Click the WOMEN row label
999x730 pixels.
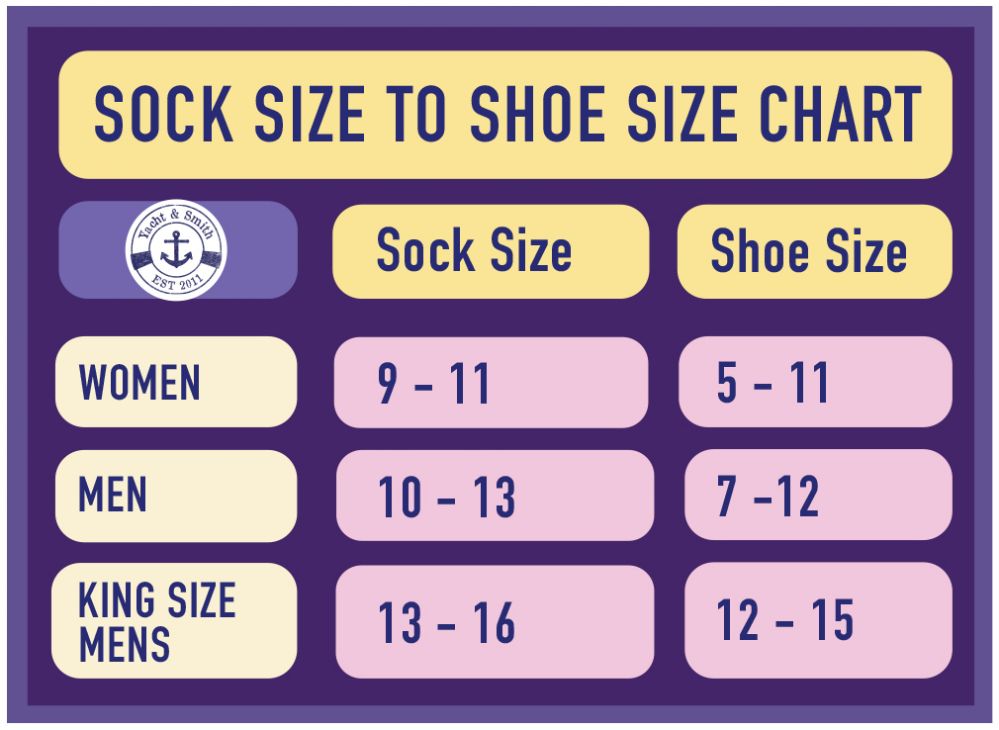coord(140,382)
